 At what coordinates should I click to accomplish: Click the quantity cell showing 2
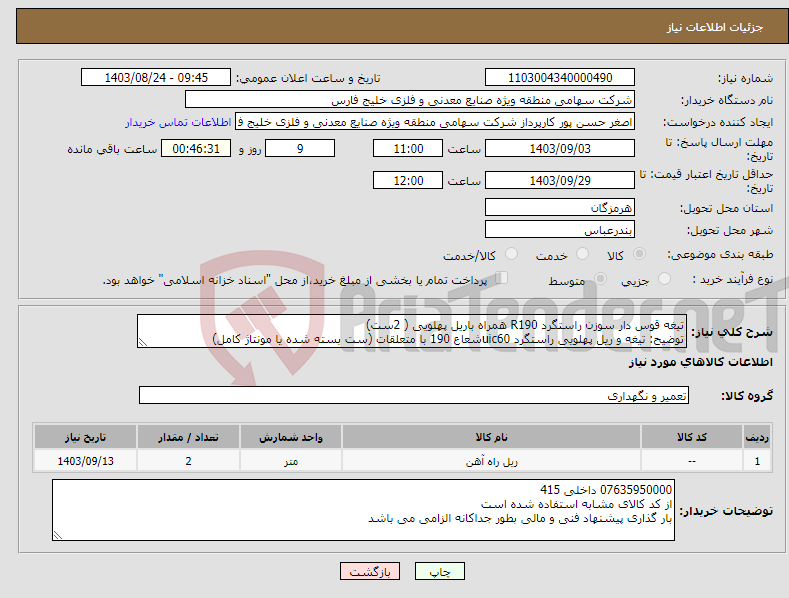[188, 461]
